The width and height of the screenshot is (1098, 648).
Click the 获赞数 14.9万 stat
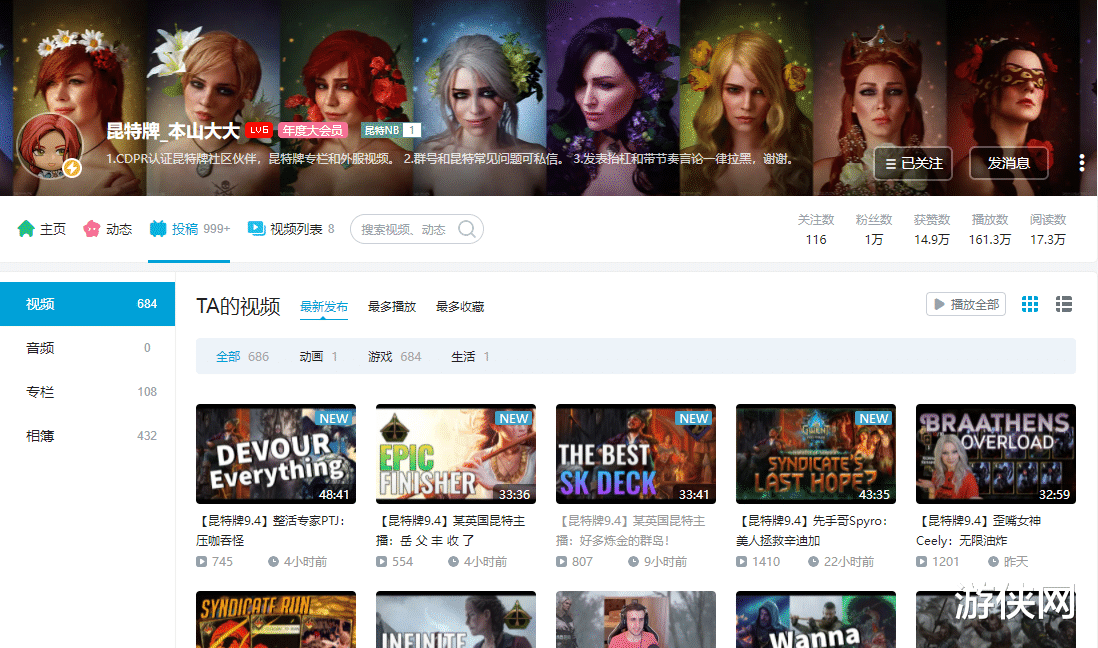[932, 230]
